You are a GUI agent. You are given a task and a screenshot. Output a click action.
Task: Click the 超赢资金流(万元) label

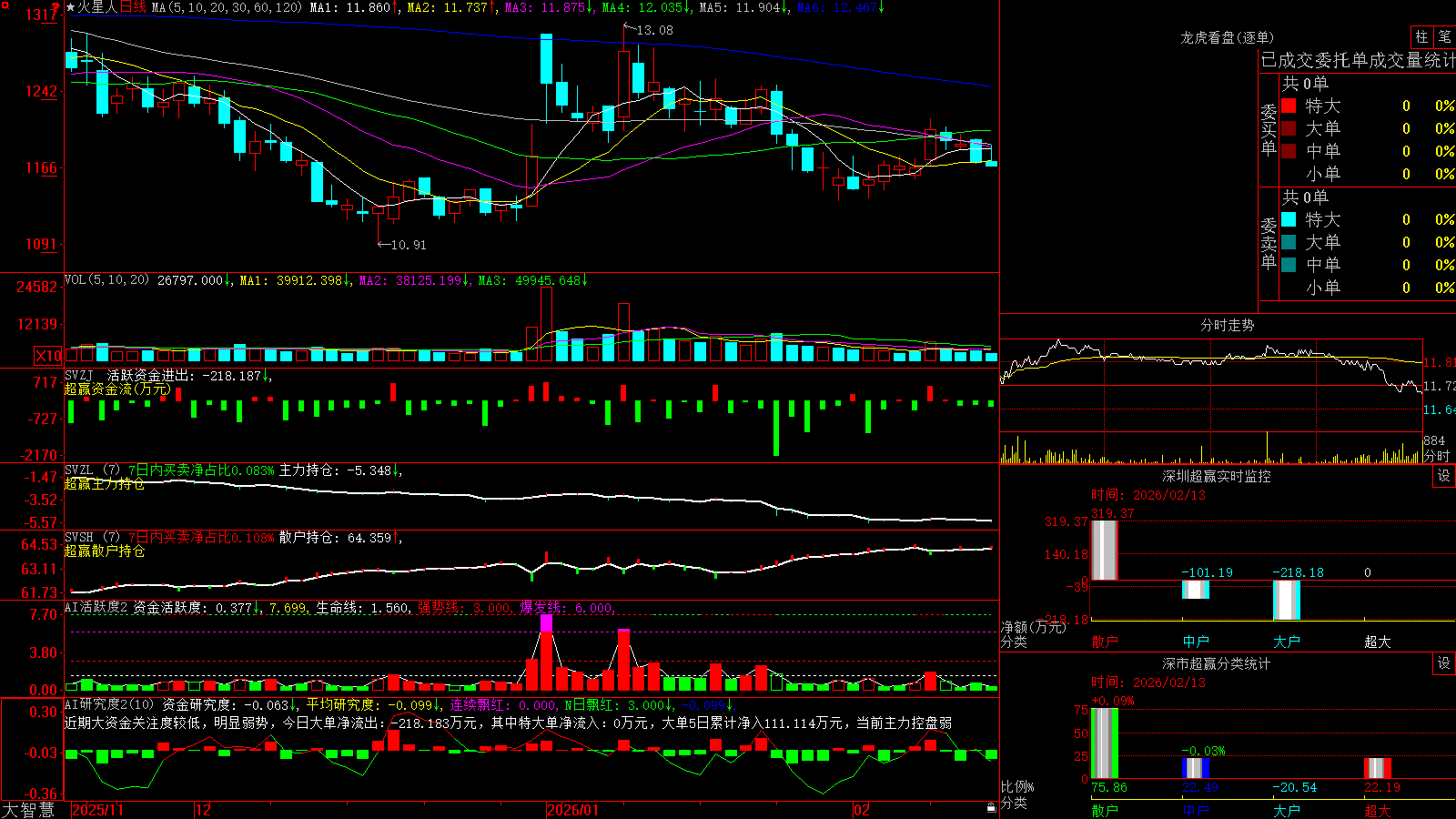tap(117, 389)
